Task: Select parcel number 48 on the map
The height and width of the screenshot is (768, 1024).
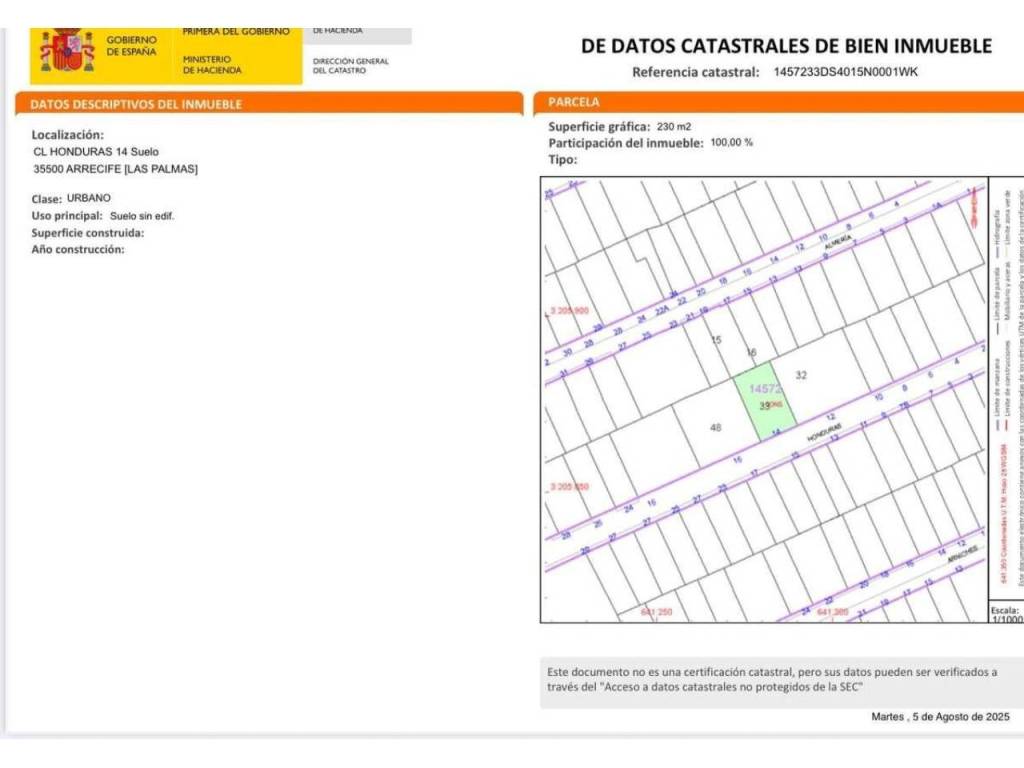Action: coord(715,427)
